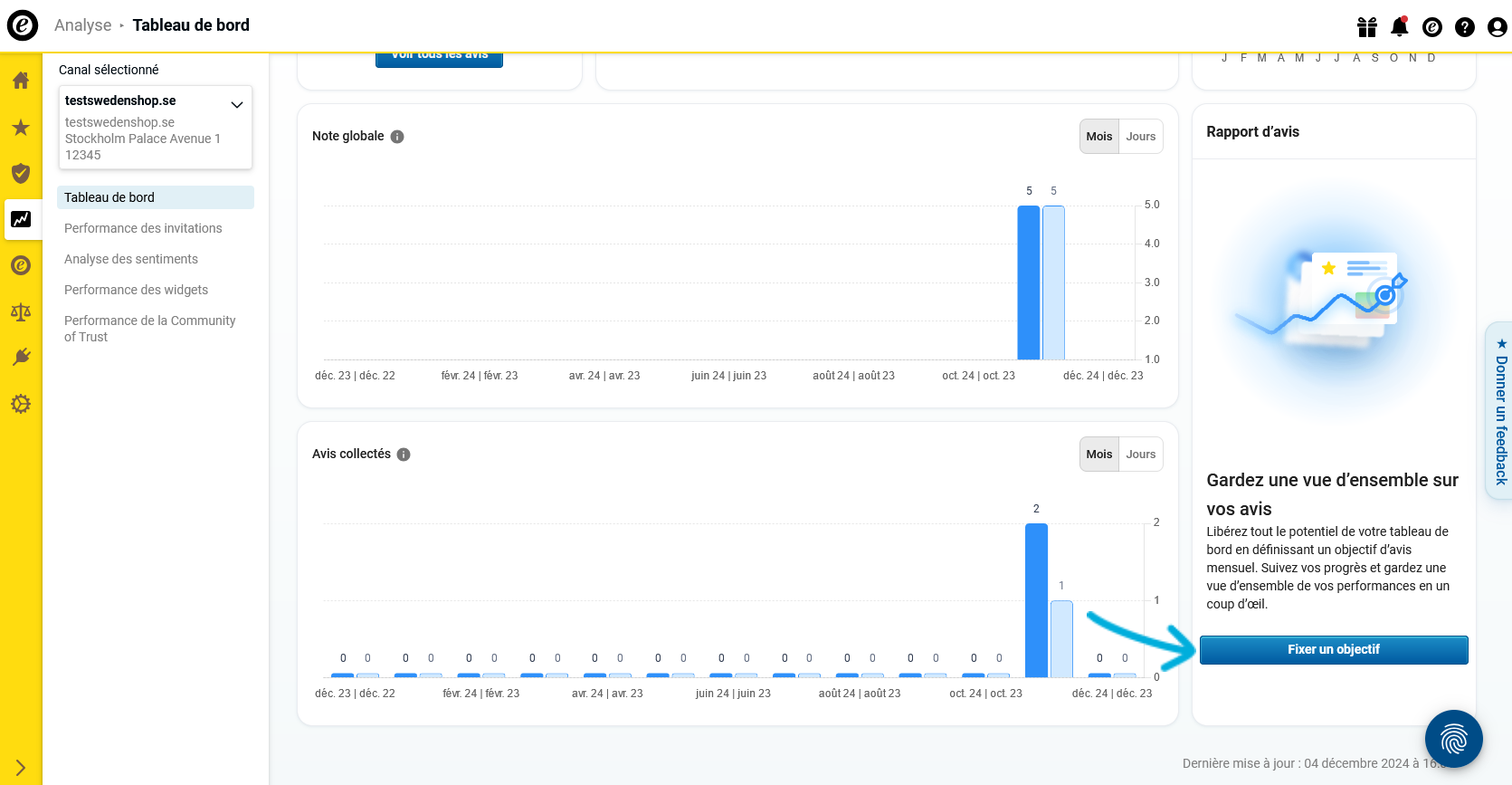This screenshot has height=785, width=1512.
Task: Click the tall bar showing 2 reviews
Action: point(1036,600)
